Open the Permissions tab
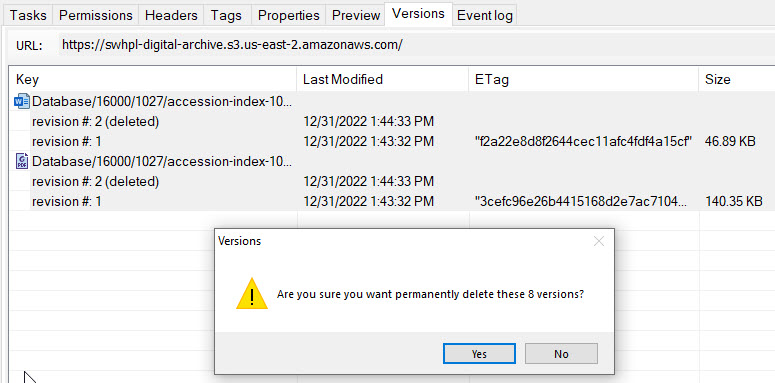Screen dimensions: 775x383 (95, 15)
